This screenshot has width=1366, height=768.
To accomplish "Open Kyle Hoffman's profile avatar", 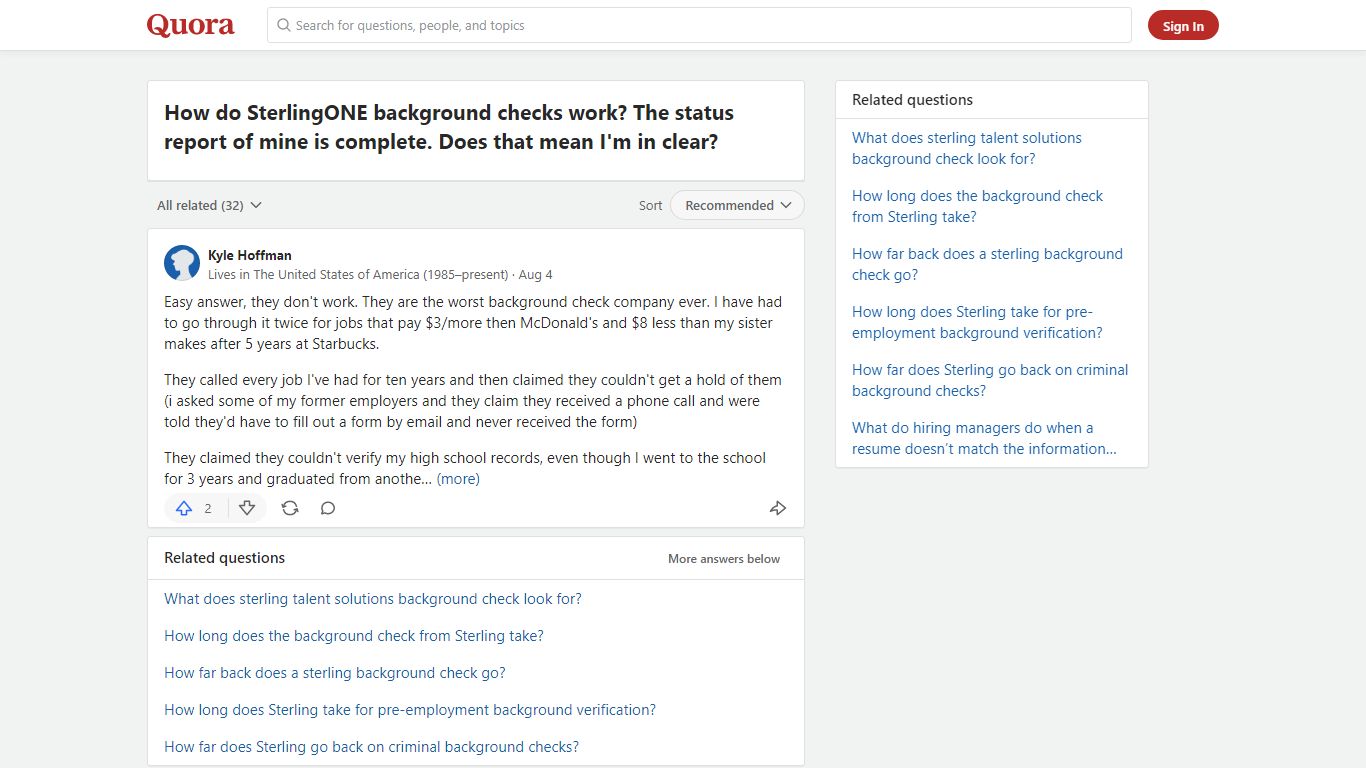I will tap(182, 263).
